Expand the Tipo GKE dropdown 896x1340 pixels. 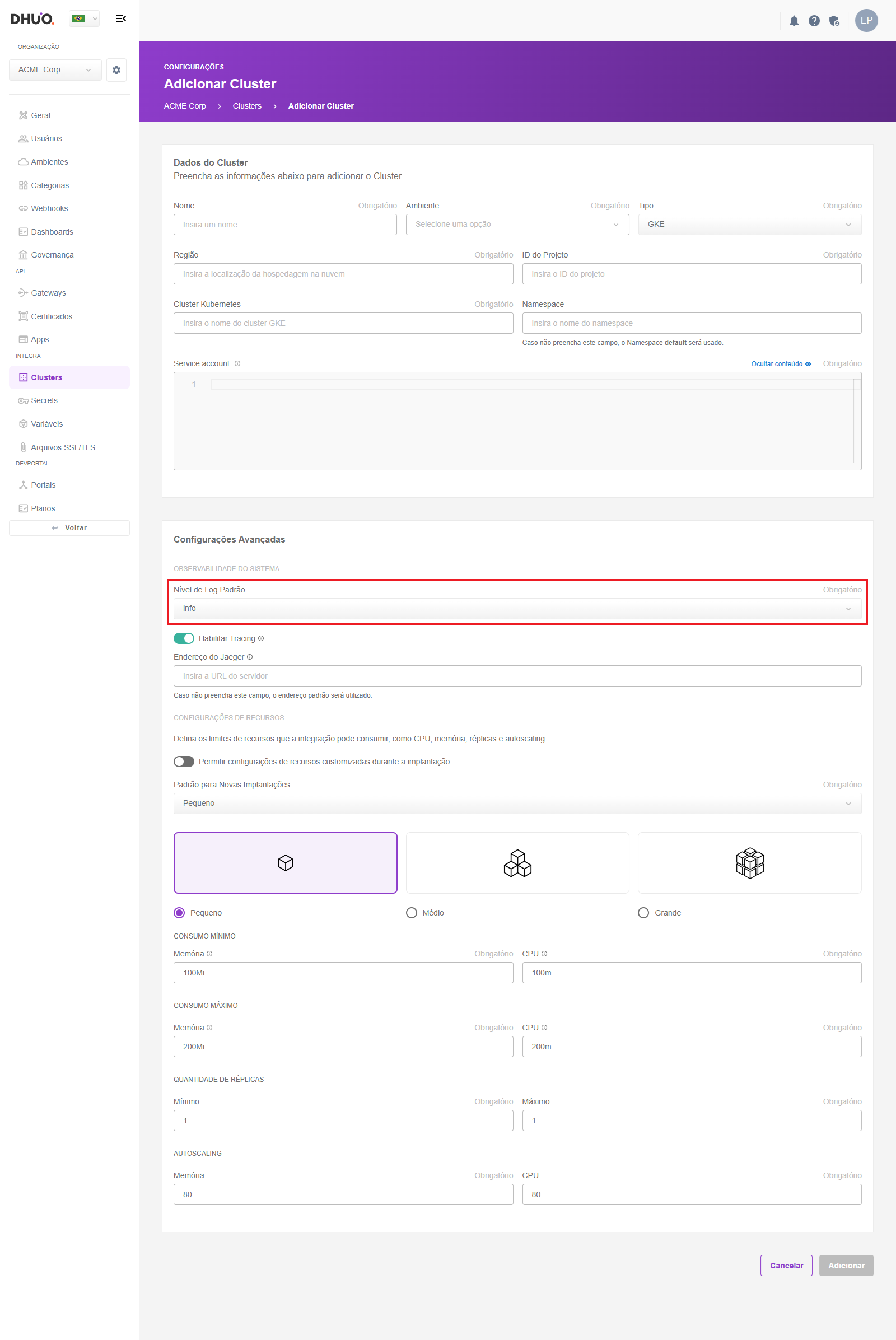click(x=749, y=225)
